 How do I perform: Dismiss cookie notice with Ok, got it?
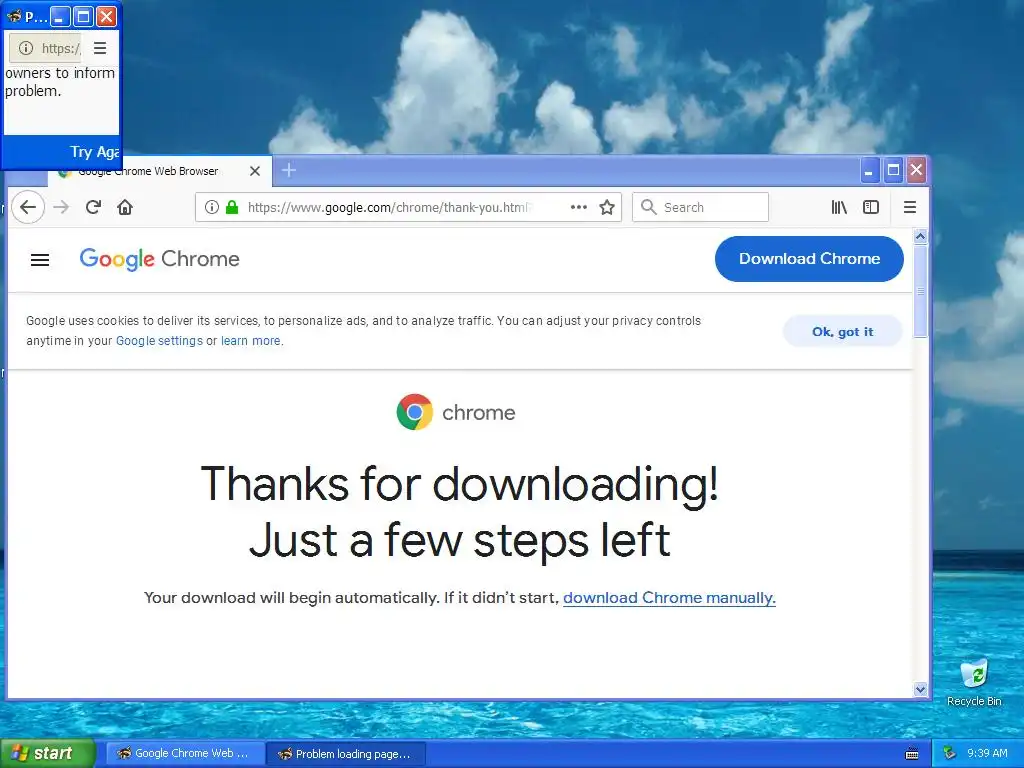(x=842, y=332)
